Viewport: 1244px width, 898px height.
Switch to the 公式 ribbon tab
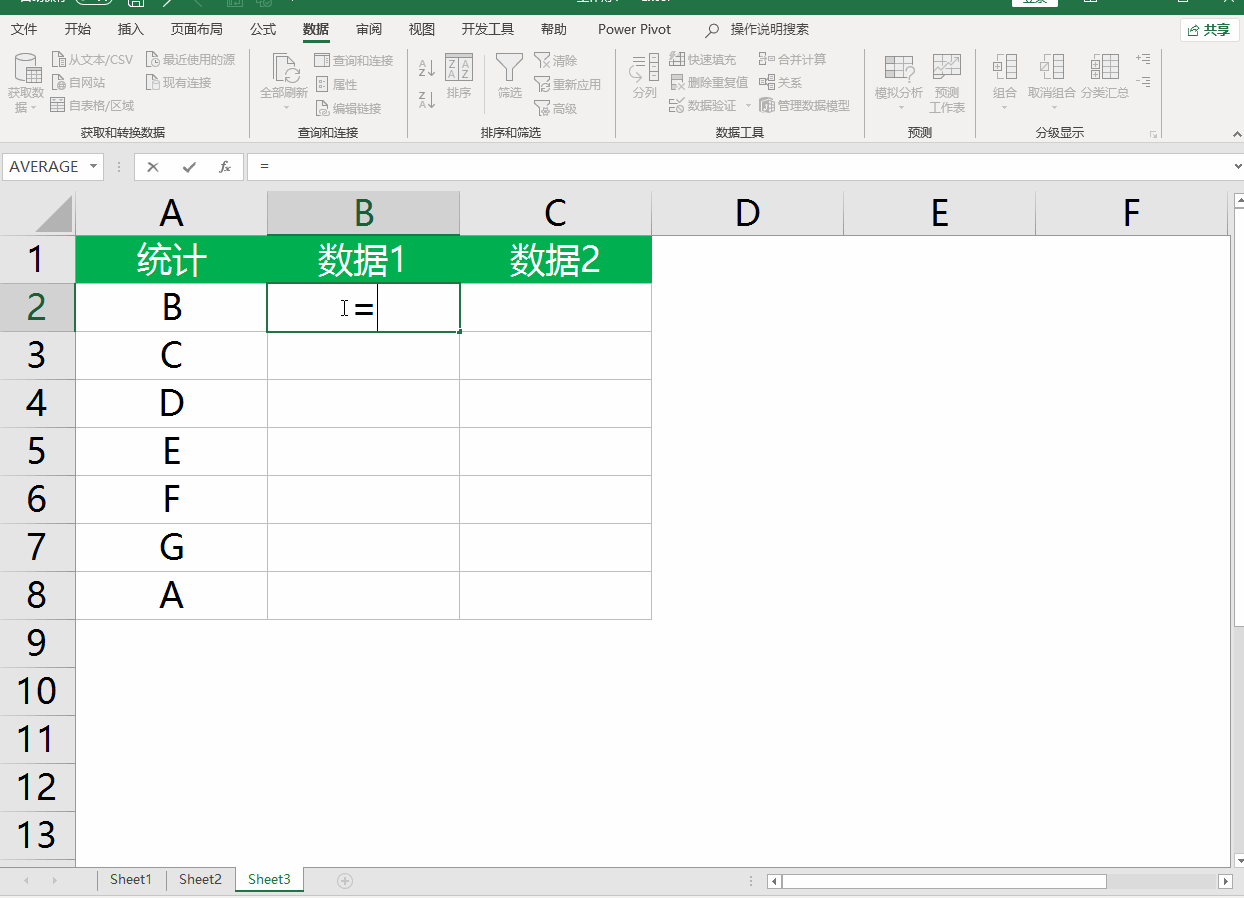coord(263,29)
